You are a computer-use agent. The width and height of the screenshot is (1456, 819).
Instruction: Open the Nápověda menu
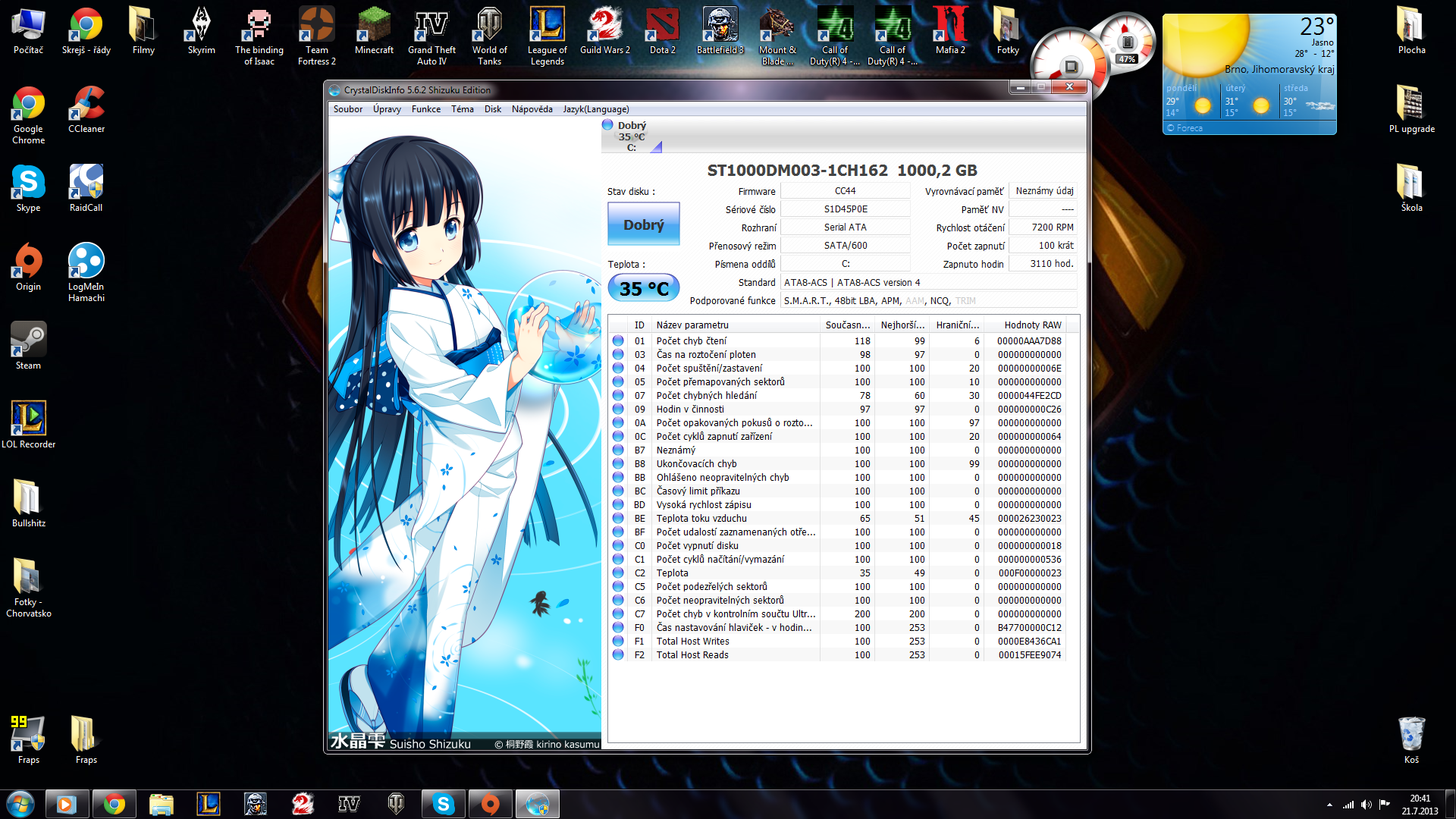click(x=532, y=109)
